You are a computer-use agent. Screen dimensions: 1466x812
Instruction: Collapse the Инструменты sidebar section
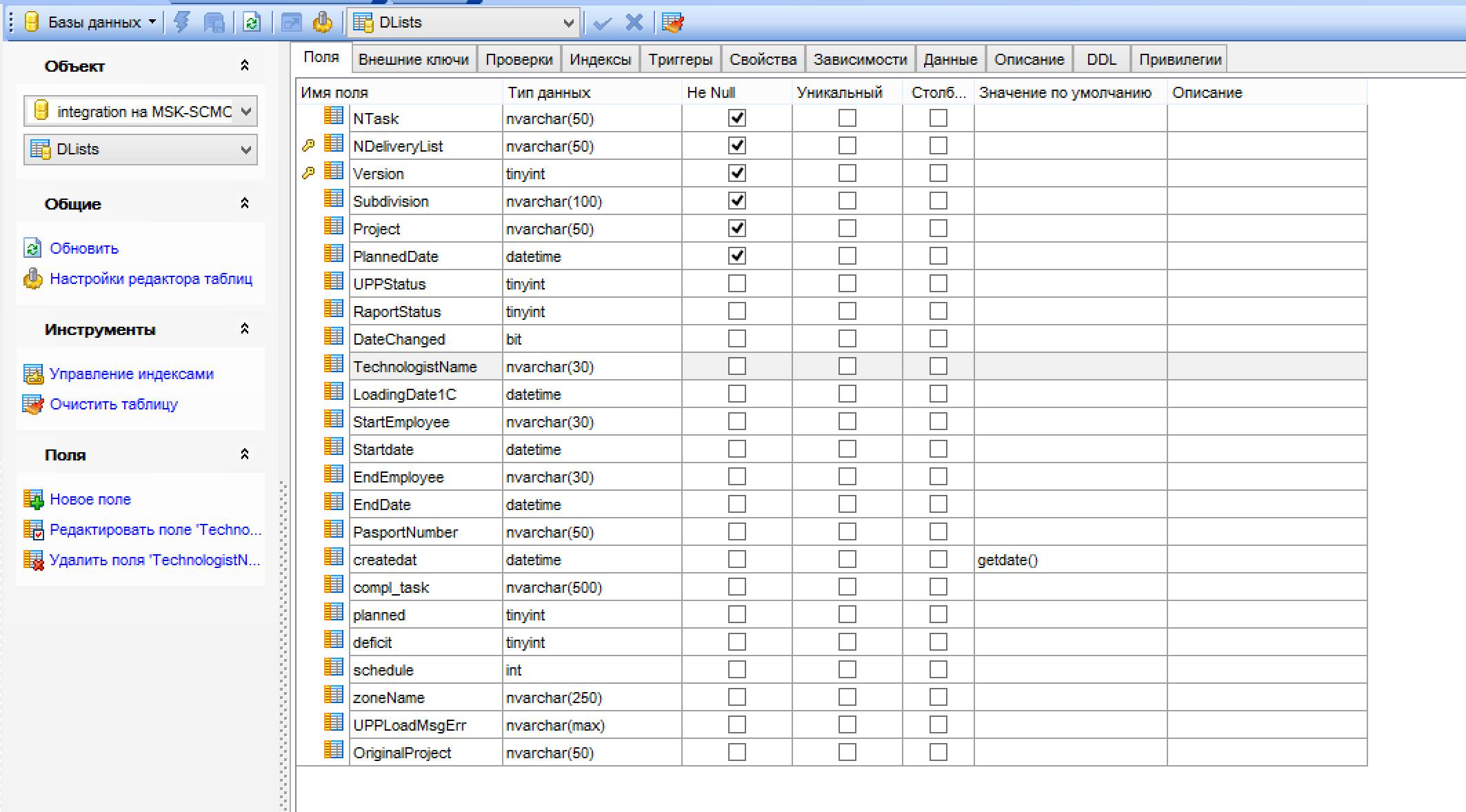pyautogui.click(x=244, y=329)
